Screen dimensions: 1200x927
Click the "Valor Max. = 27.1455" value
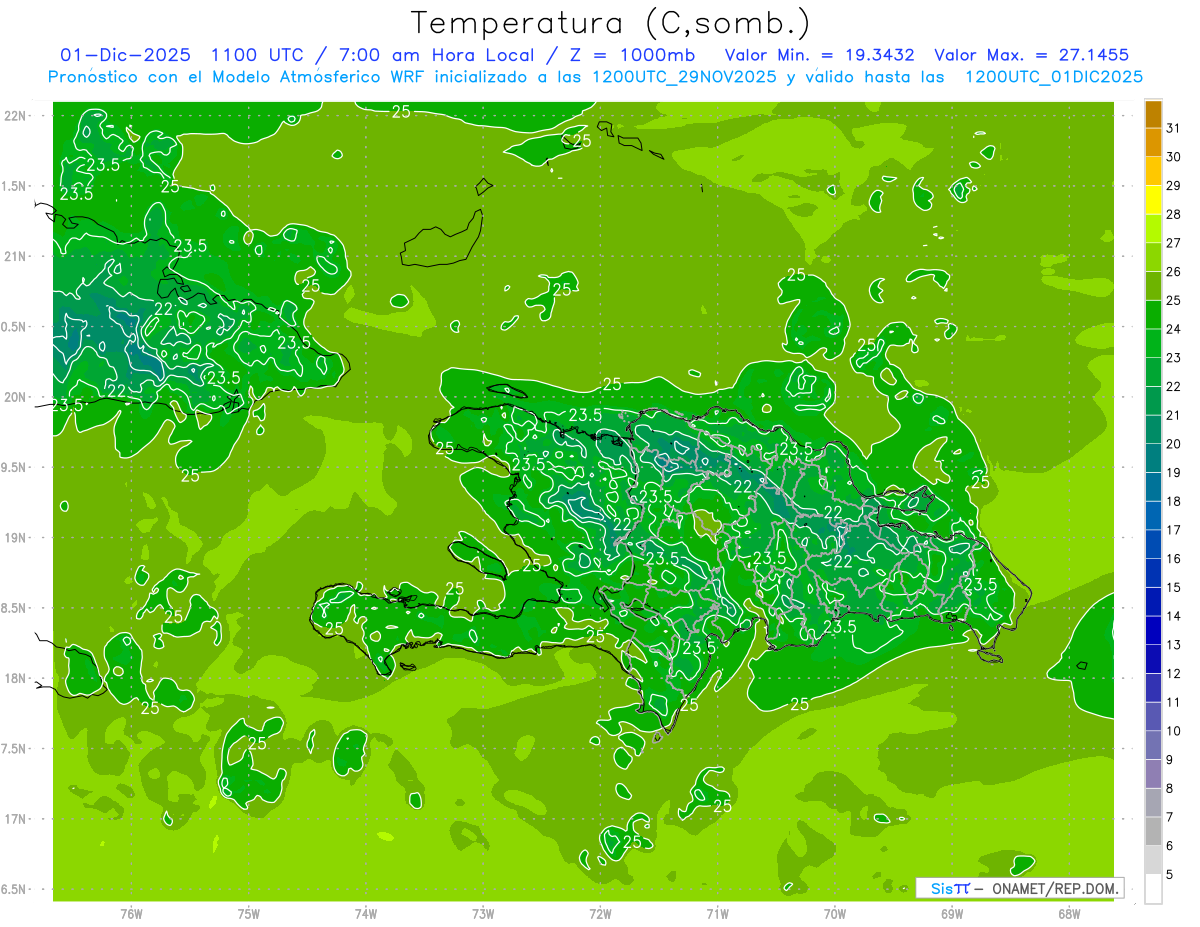coord(1032,55)
